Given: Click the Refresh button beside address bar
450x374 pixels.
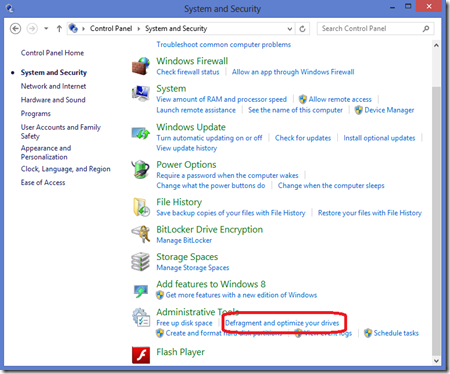Looking at the screenshot, I should [302, 29].
